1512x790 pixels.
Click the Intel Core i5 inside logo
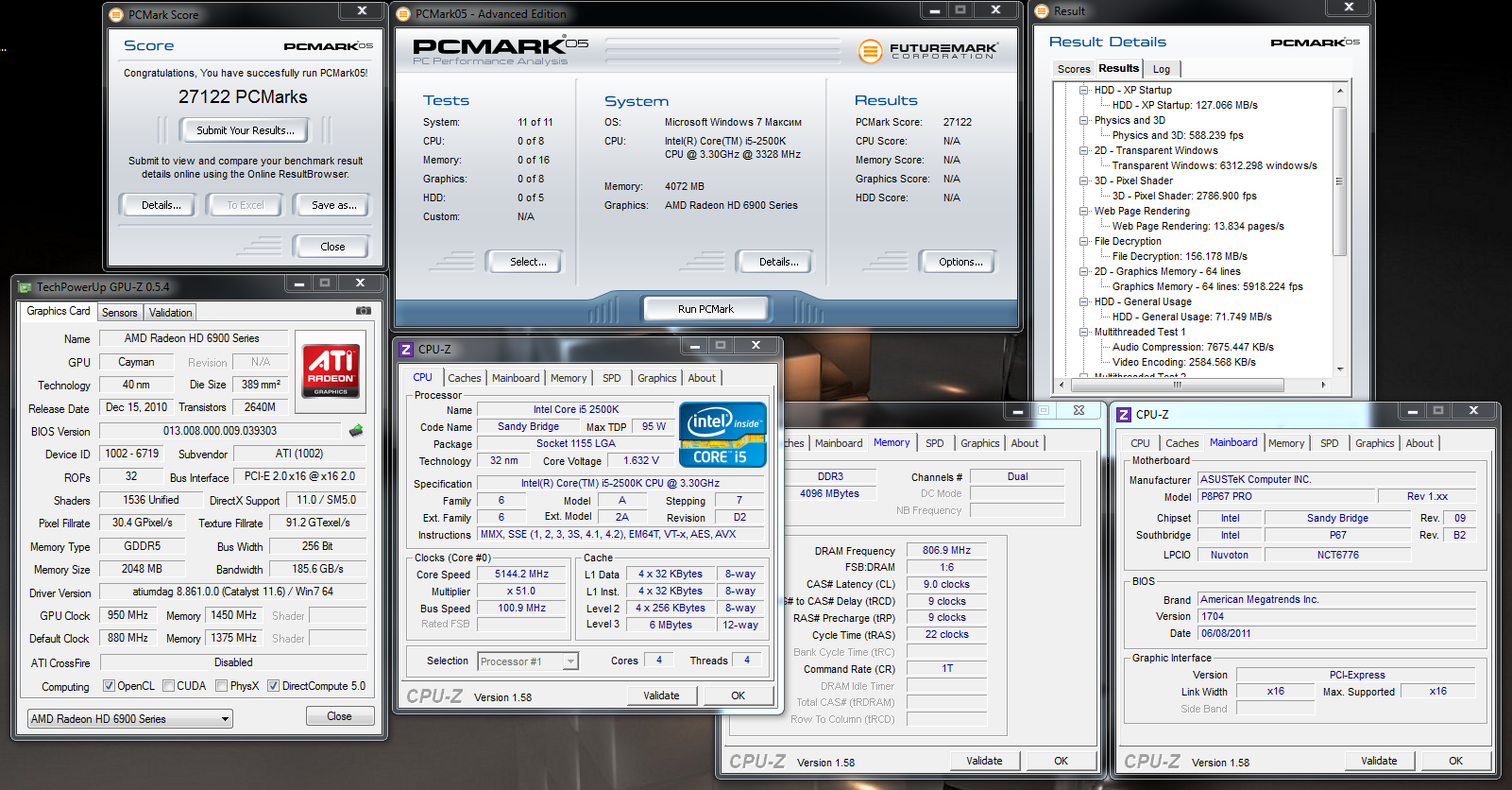(x=722, y=435)
